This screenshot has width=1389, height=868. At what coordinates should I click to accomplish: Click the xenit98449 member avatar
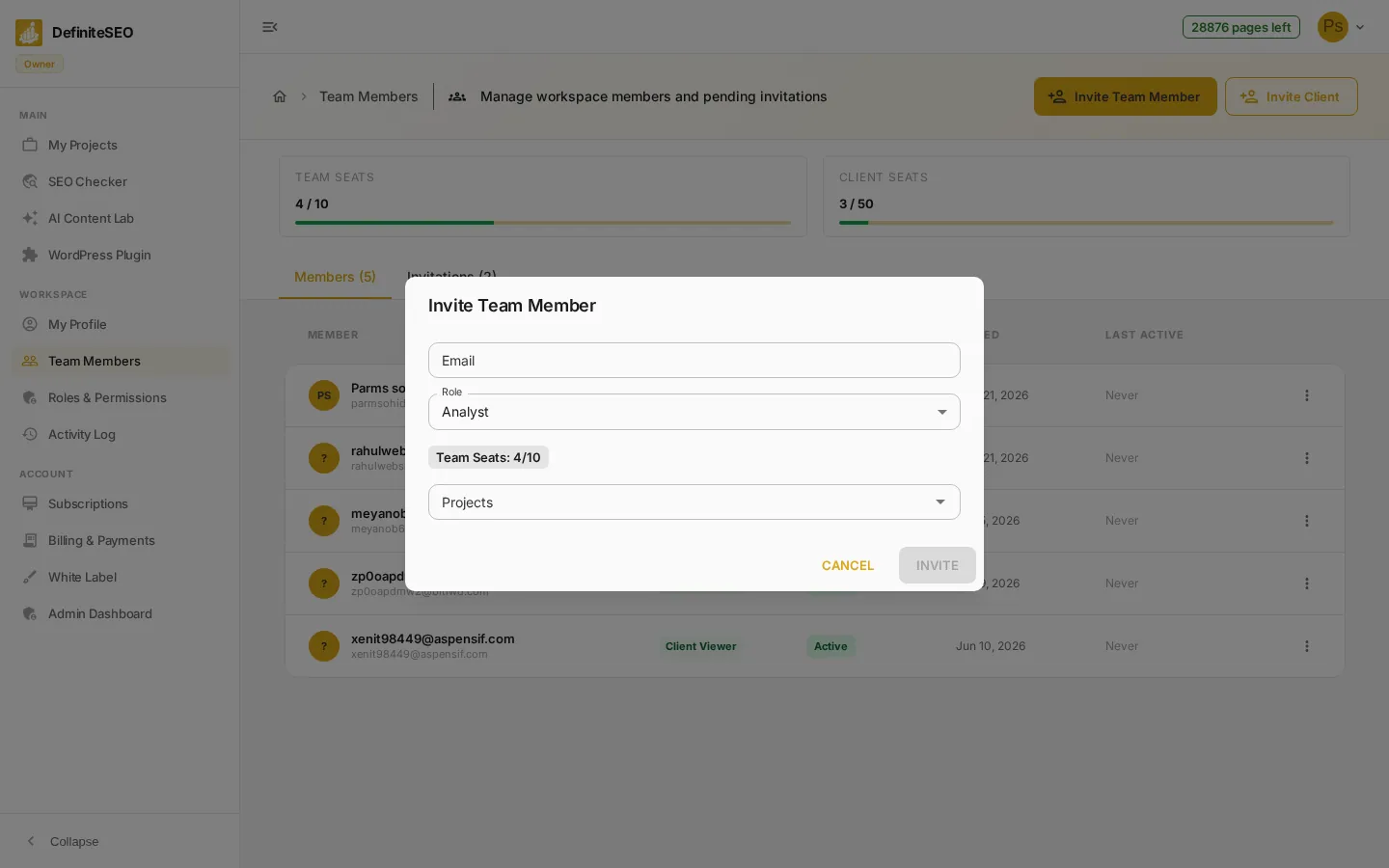[324, 646]
